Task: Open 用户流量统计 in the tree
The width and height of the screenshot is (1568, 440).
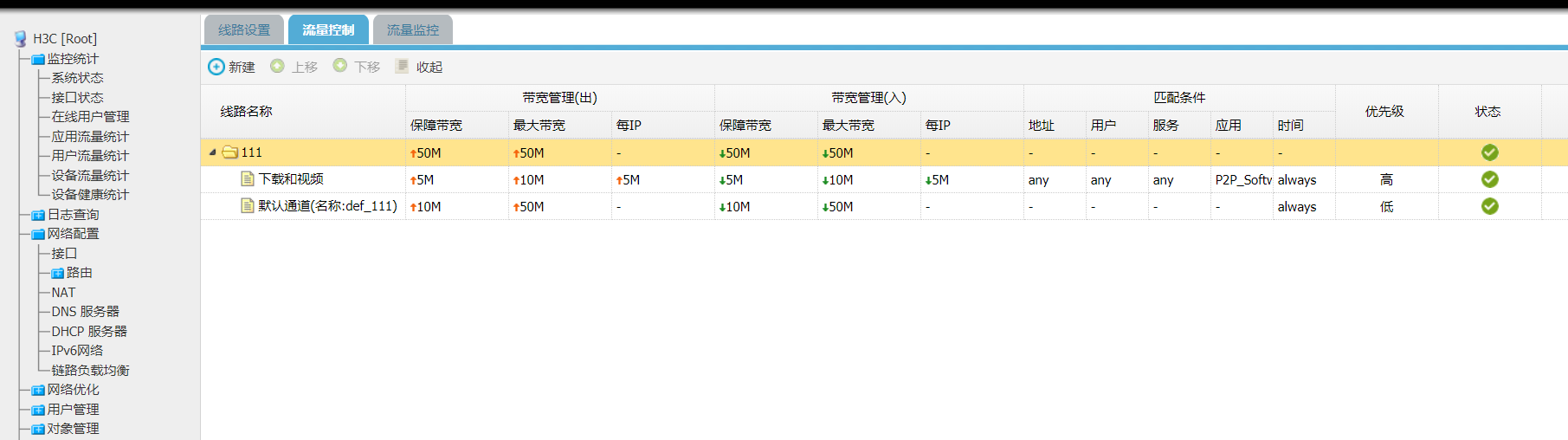Action: click(x=90, y=156)
